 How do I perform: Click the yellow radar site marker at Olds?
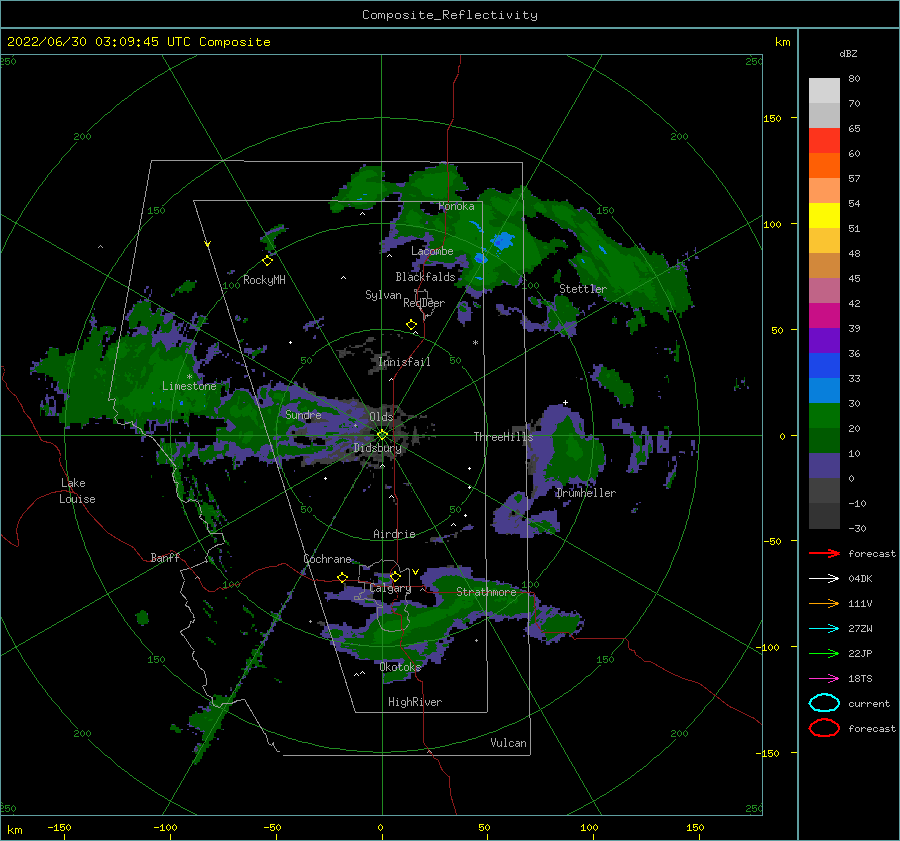click(382, 435)
